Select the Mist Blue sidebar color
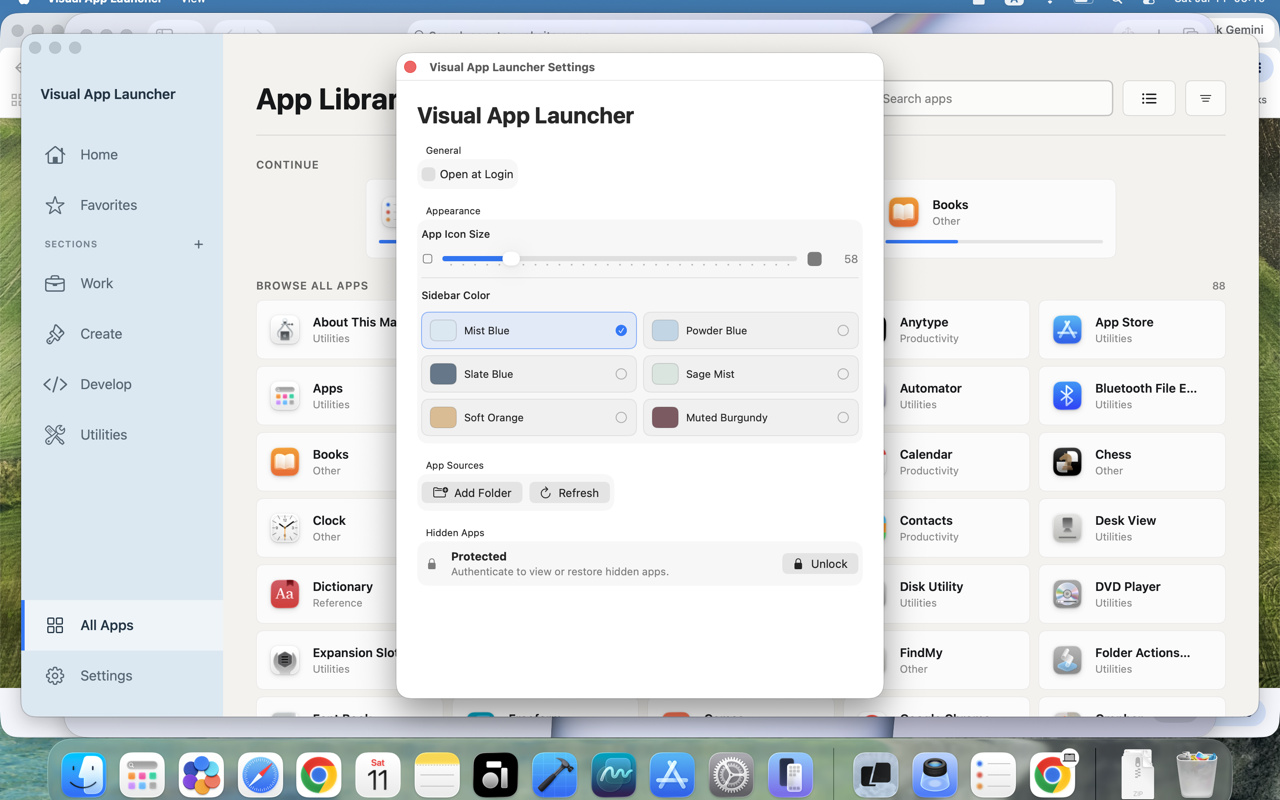 529,331
